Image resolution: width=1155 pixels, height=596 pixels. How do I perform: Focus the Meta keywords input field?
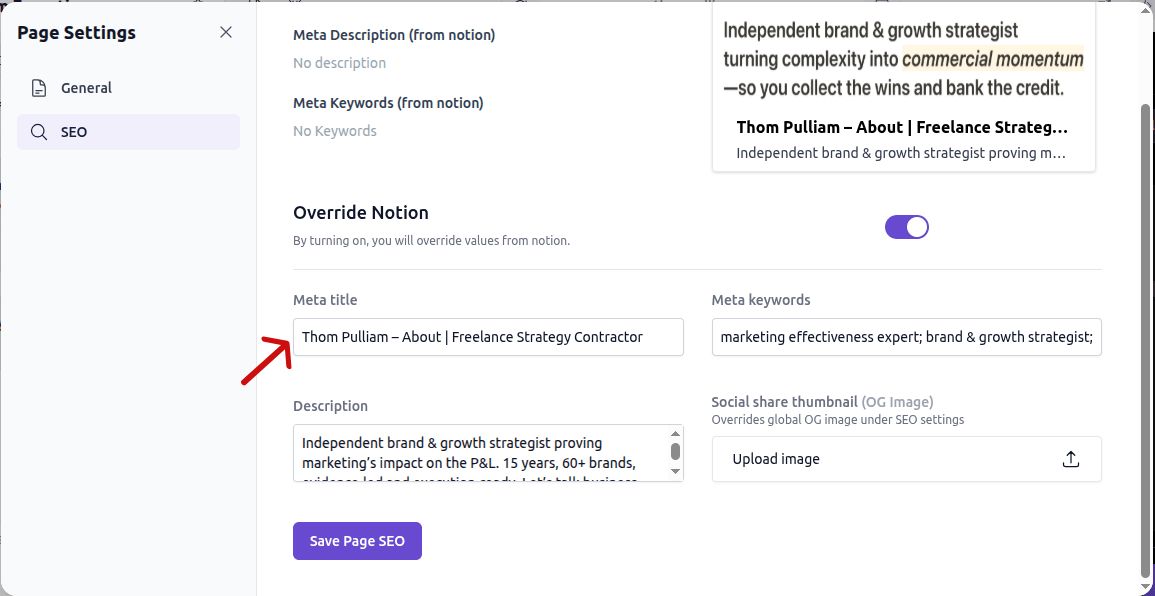coord(906,337)
